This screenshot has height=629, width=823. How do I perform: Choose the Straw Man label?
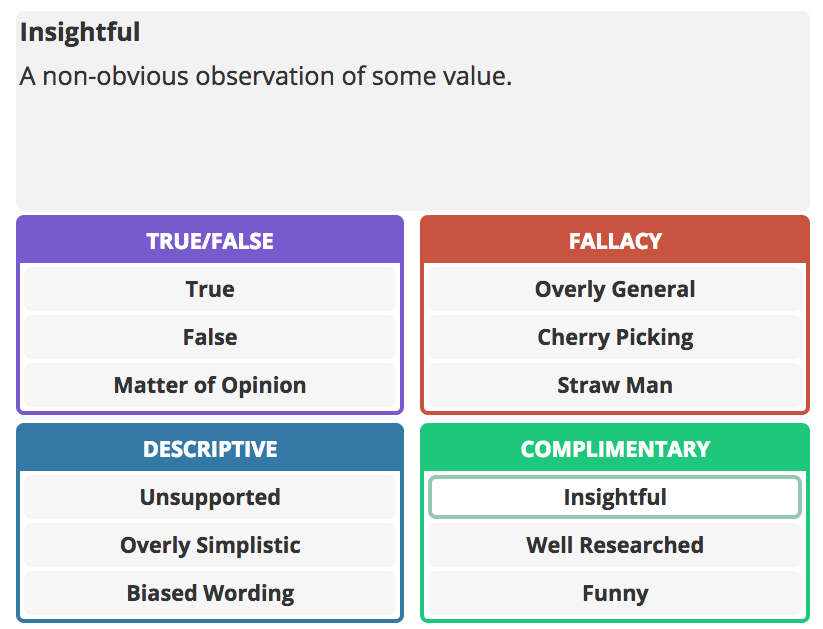pyautogui.click(x=615, y=385)
